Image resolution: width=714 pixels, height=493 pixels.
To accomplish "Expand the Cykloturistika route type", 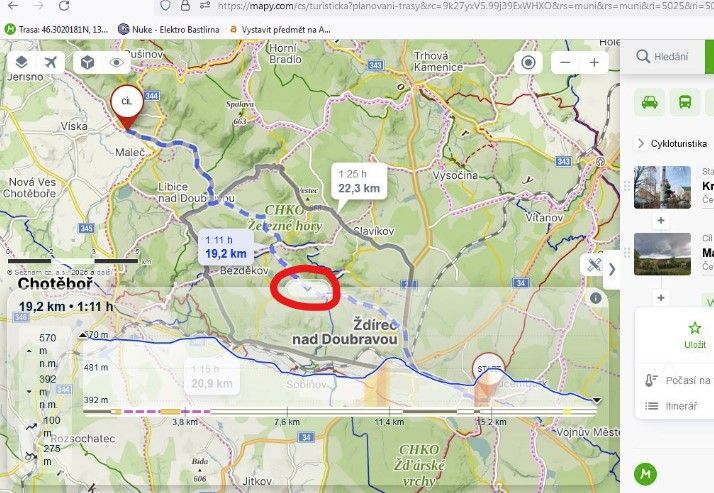I will click(641, 143).
